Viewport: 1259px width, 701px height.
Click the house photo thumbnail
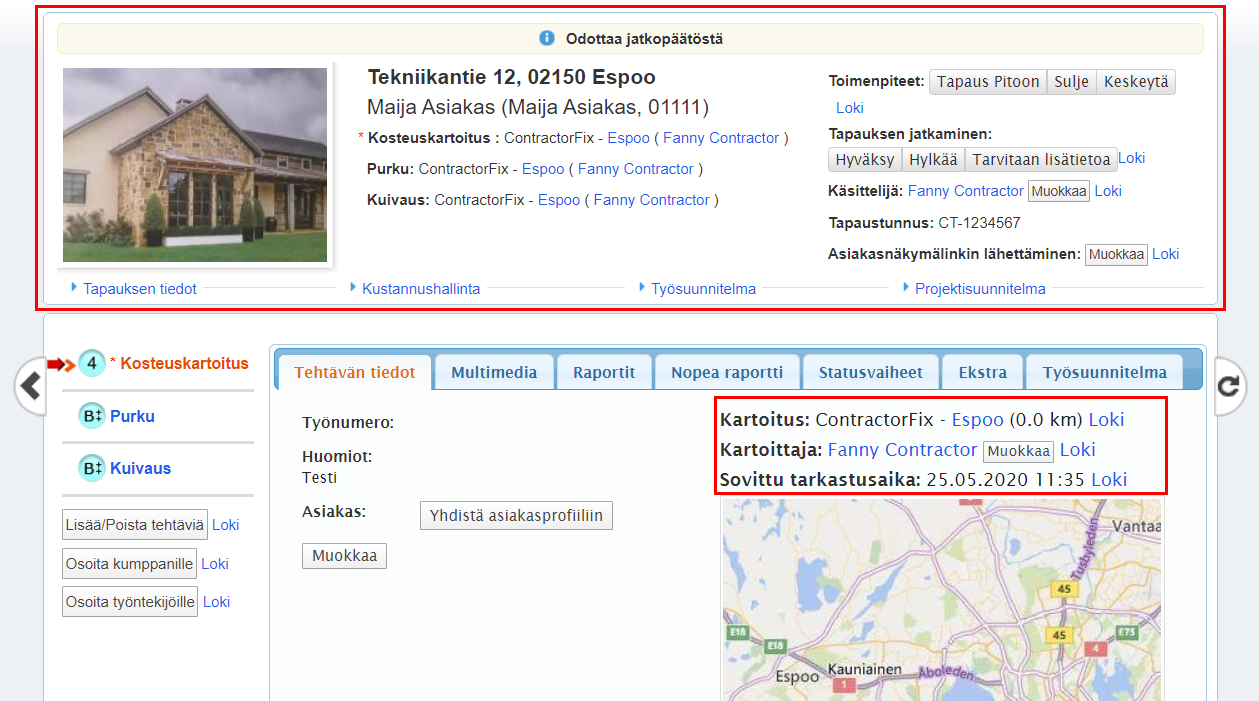click(195, 165)
